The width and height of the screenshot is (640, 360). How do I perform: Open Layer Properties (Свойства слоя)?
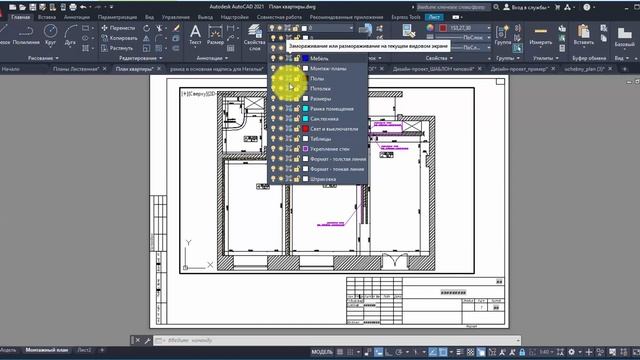pyautogui.click(x=254, y=37)
